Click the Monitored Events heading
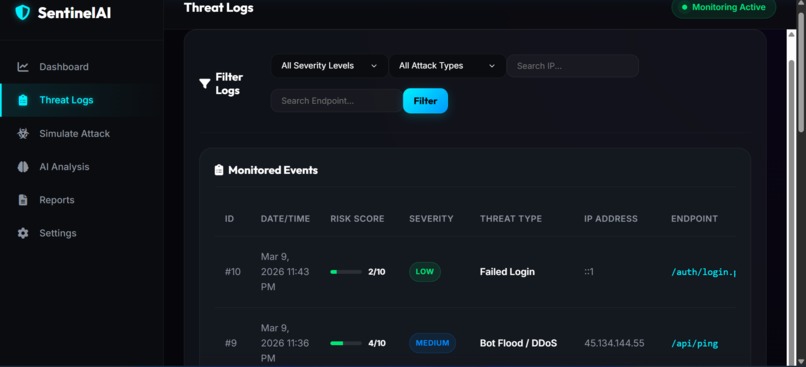The height and width of the screenshot is (367, 806). point(273,170)
